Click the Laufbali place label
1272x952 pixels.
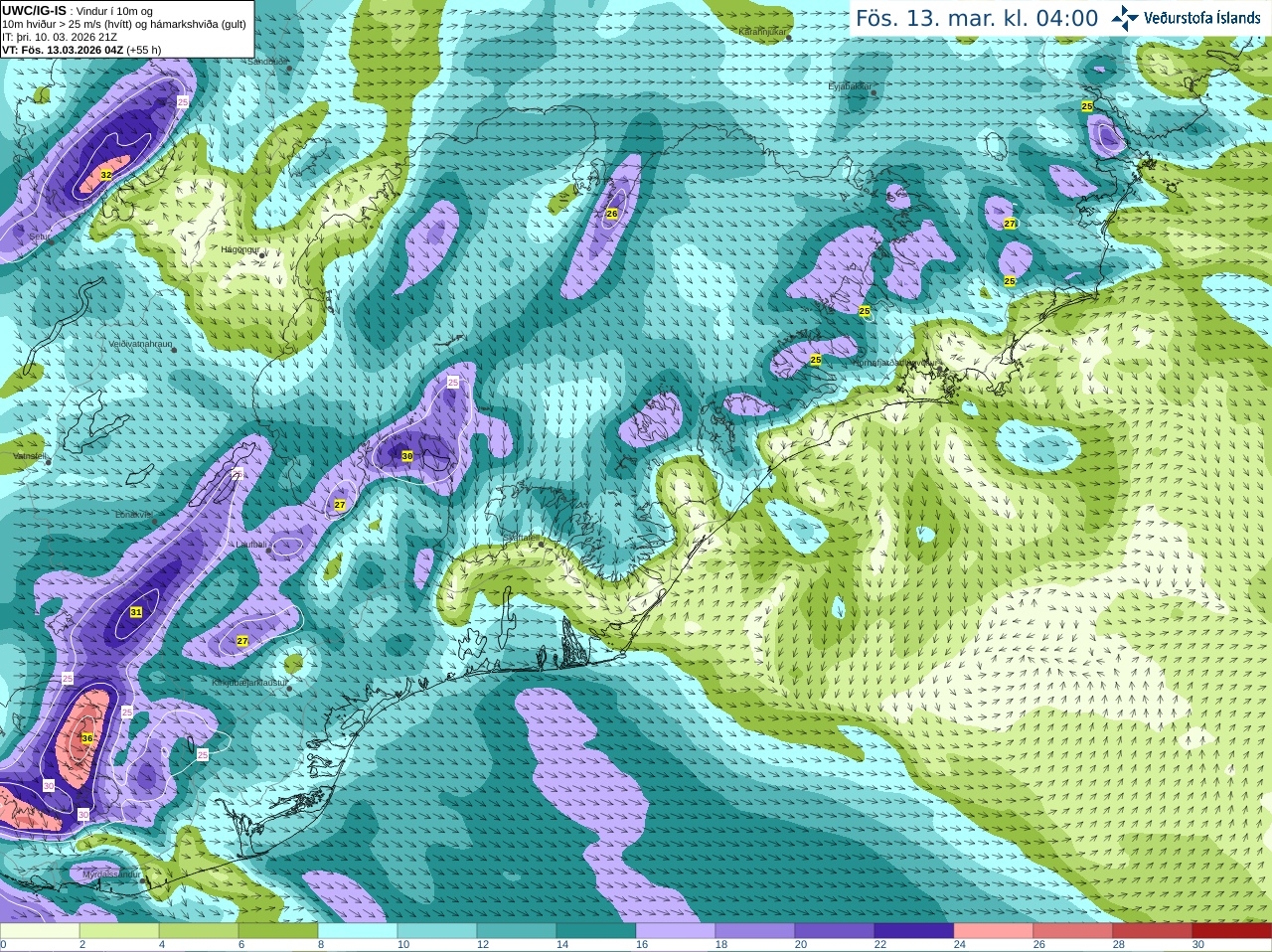[250, 545]
